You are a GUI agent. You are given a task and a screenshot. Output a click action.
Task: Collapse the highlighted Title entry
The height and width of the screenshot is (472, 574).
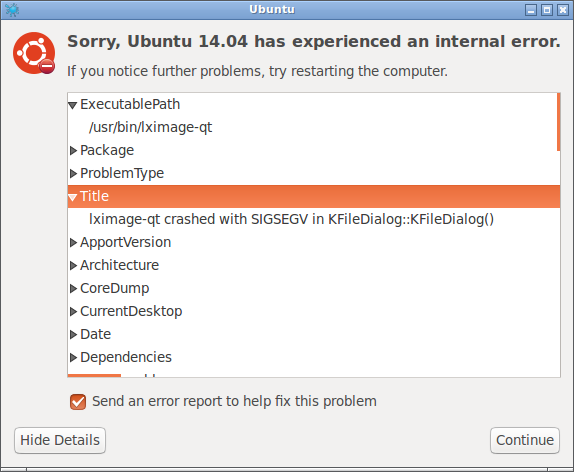point(72,197)
